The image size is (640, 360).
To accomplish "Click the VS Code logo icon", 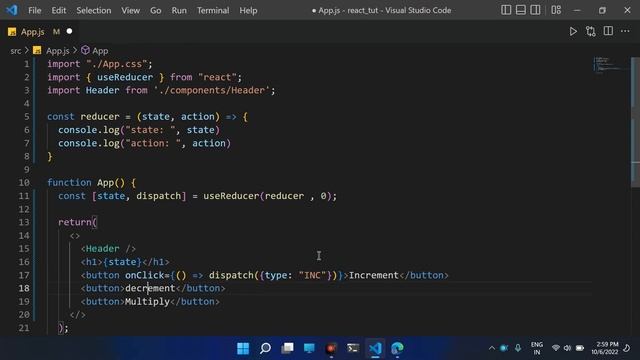I will [11, 10].
